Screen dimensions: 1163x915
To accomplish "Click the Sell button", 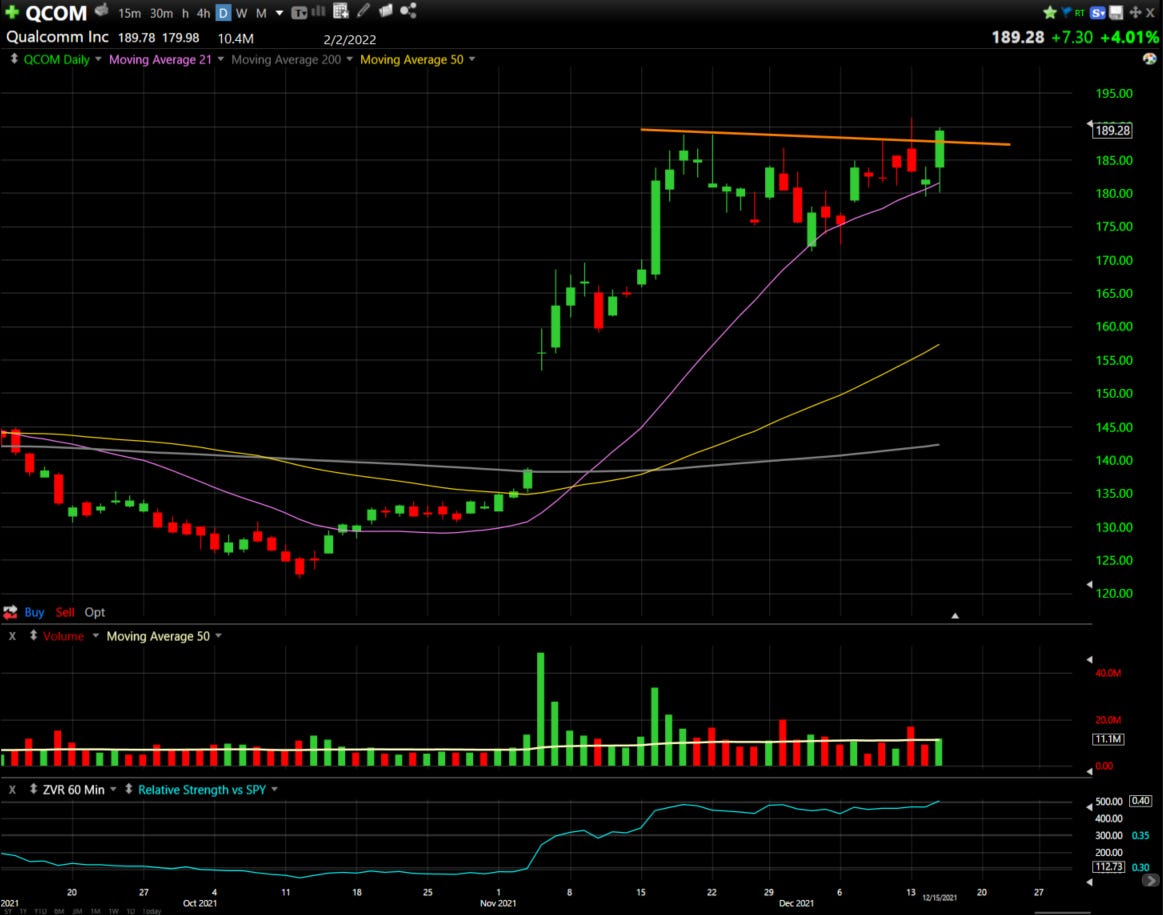I will pos(65,612).
